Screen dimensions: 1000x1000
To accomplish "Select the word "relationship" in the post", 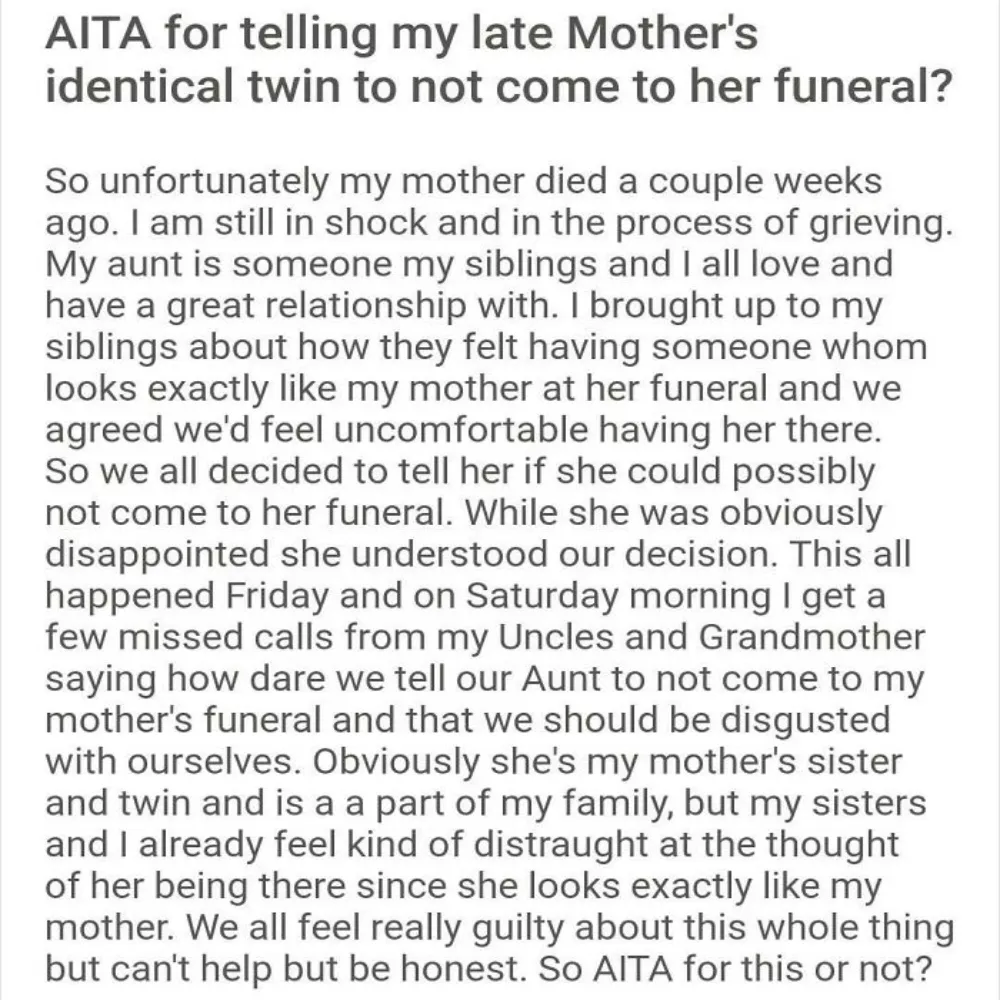I will (x=365, y=307).
